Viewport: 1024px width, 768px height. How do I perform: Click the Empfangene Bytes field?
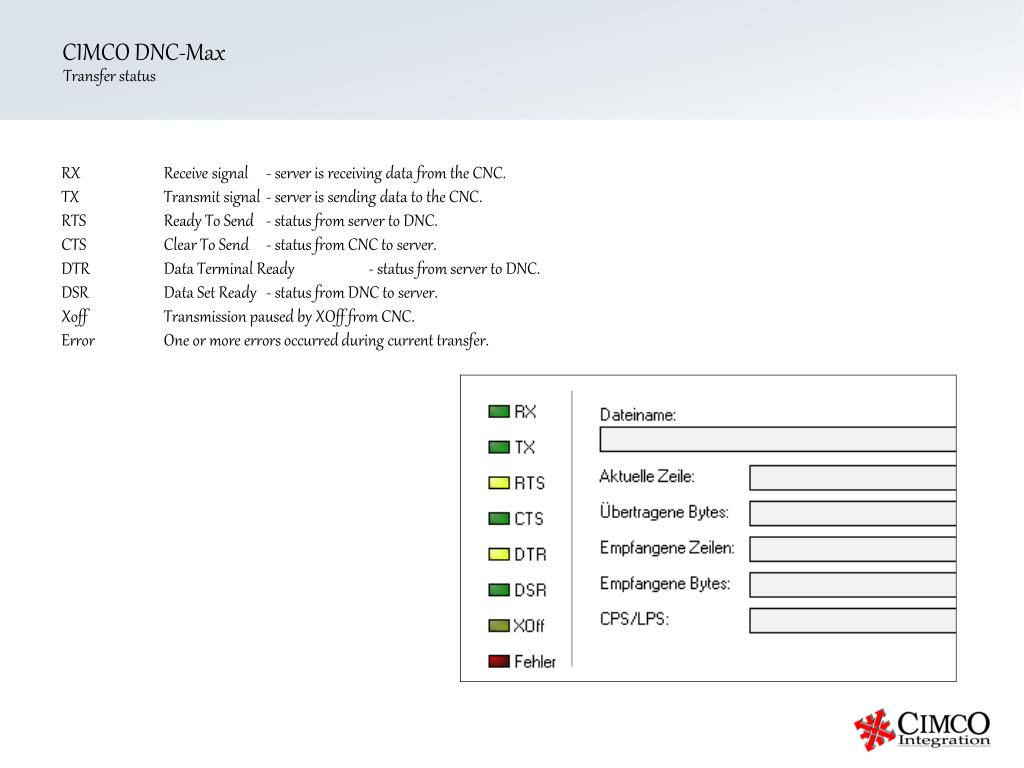tap(853, 585)
